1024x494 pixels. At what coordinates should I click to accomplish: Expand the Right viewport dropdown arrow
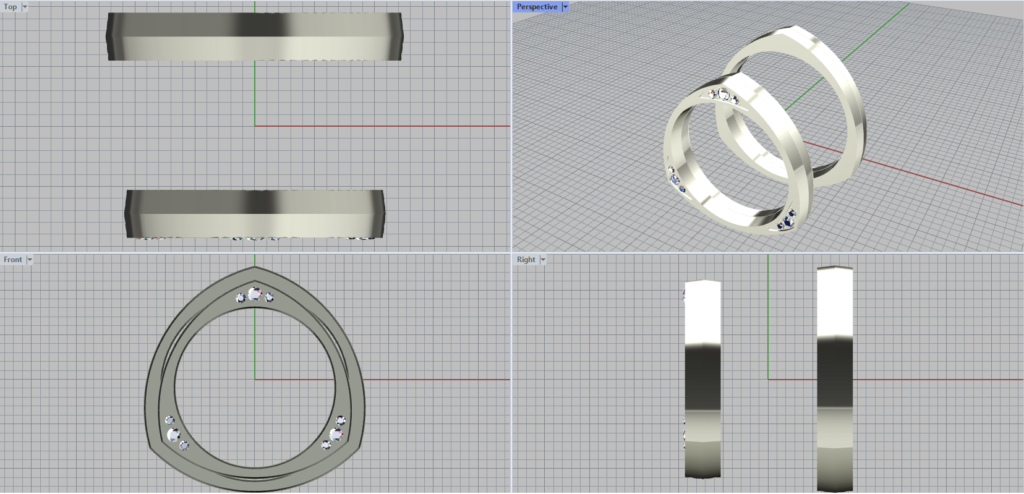pos(543,259)
